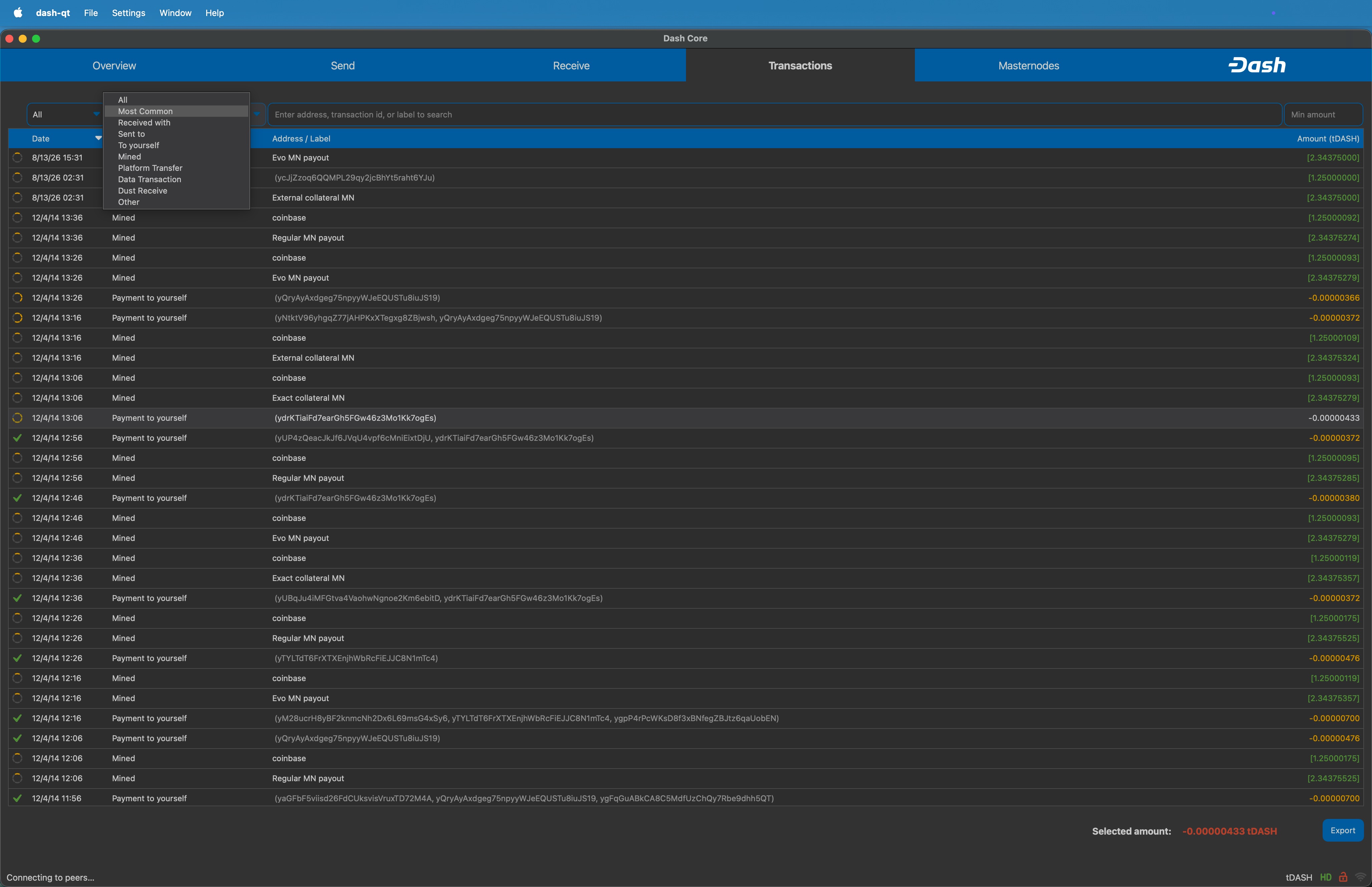Viewport: 1372px width, 887px height.
Task: Click the Apple menu icon
Action: coord(18,13)
